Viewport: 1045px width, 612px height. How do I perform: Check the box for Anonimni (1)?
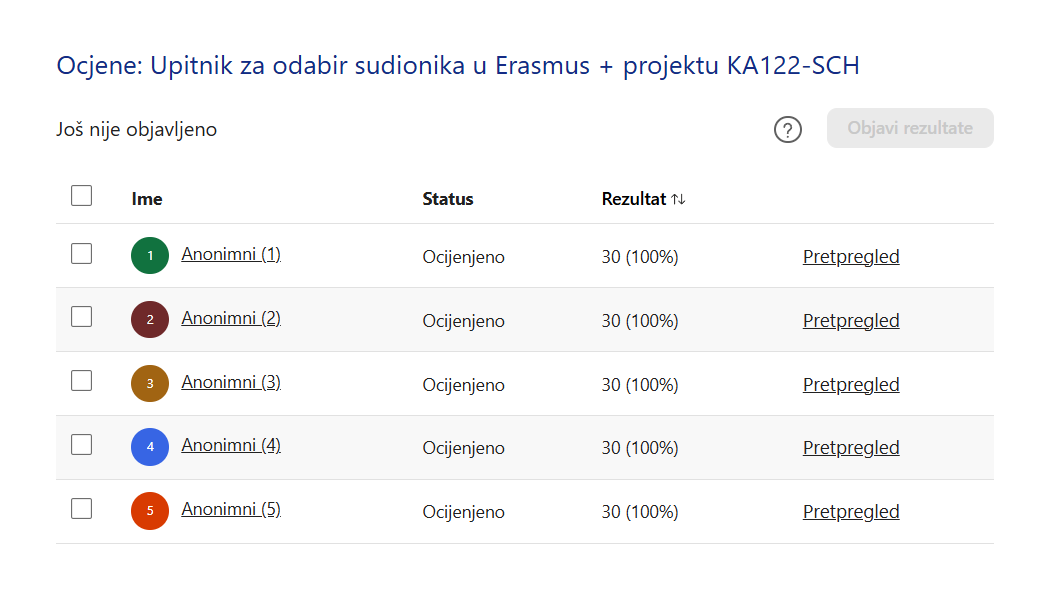pyautogui.click(x=82, y=254)
